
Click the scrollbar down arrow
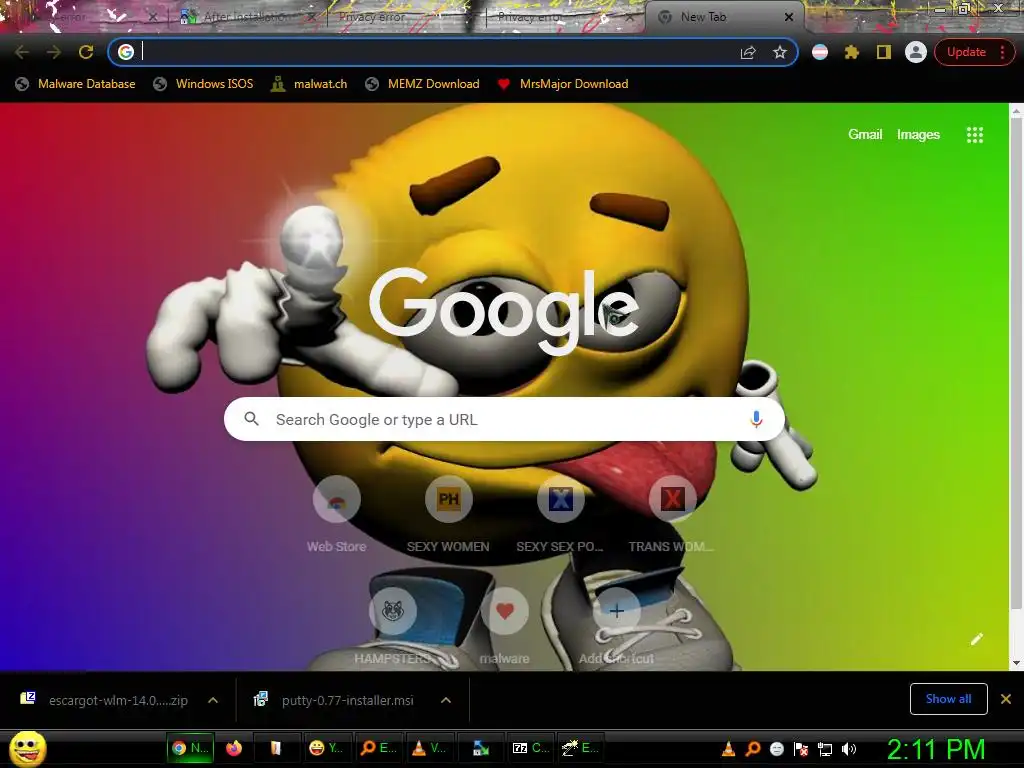(x=1016, y=663)
